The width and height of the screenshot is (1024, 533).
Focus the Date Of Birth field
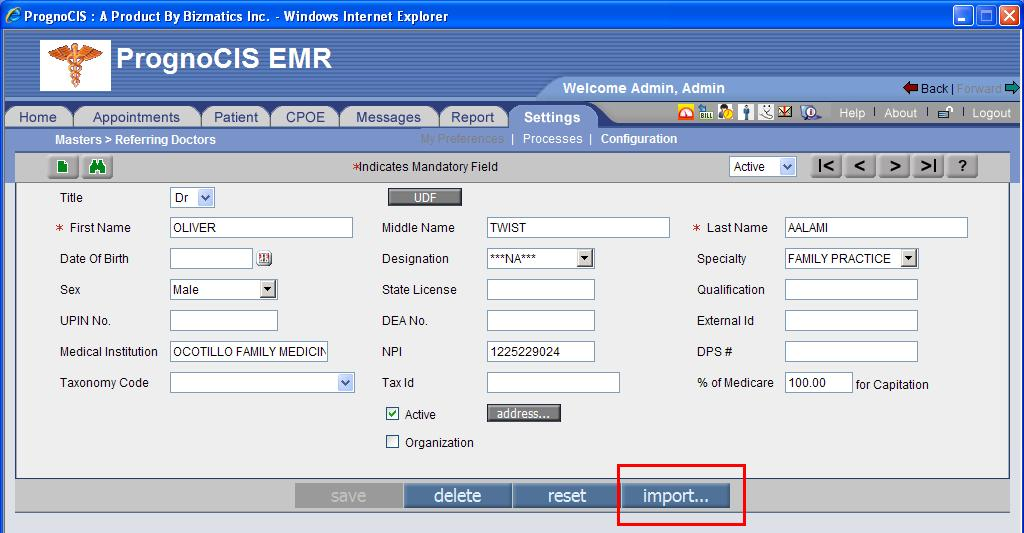point(211,259)
